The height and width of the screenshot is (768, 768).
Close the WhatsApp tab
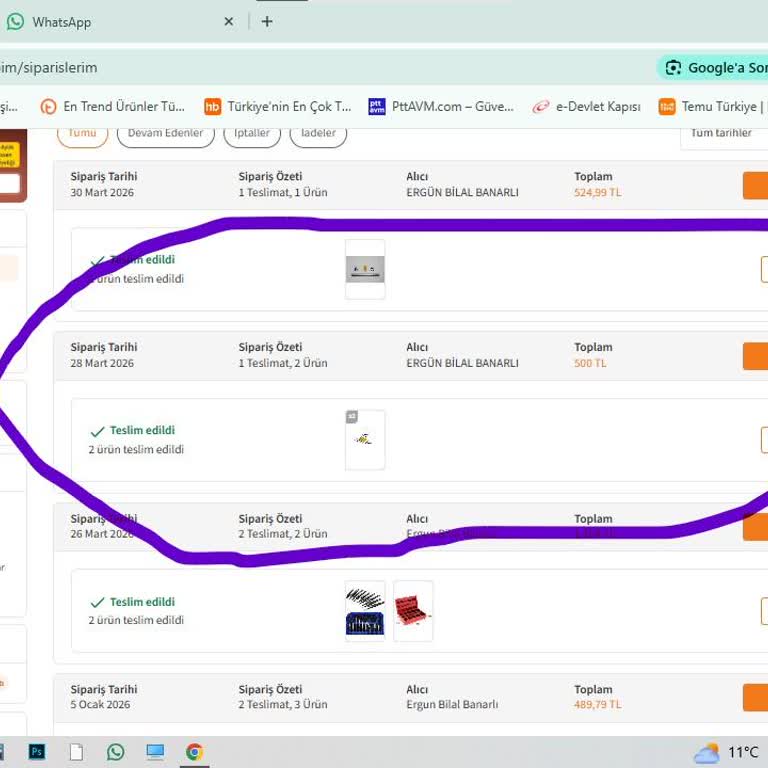(228, 22)
